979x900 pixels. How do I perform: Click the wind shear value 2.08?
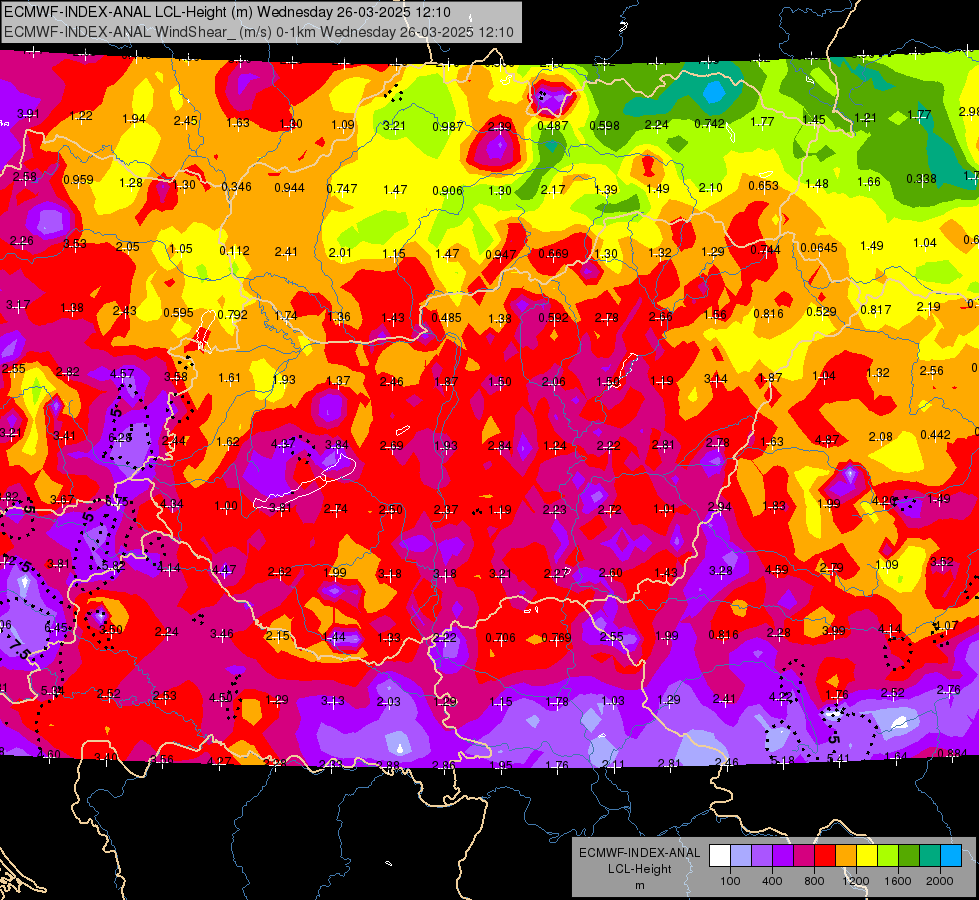[x=880, y=437]
